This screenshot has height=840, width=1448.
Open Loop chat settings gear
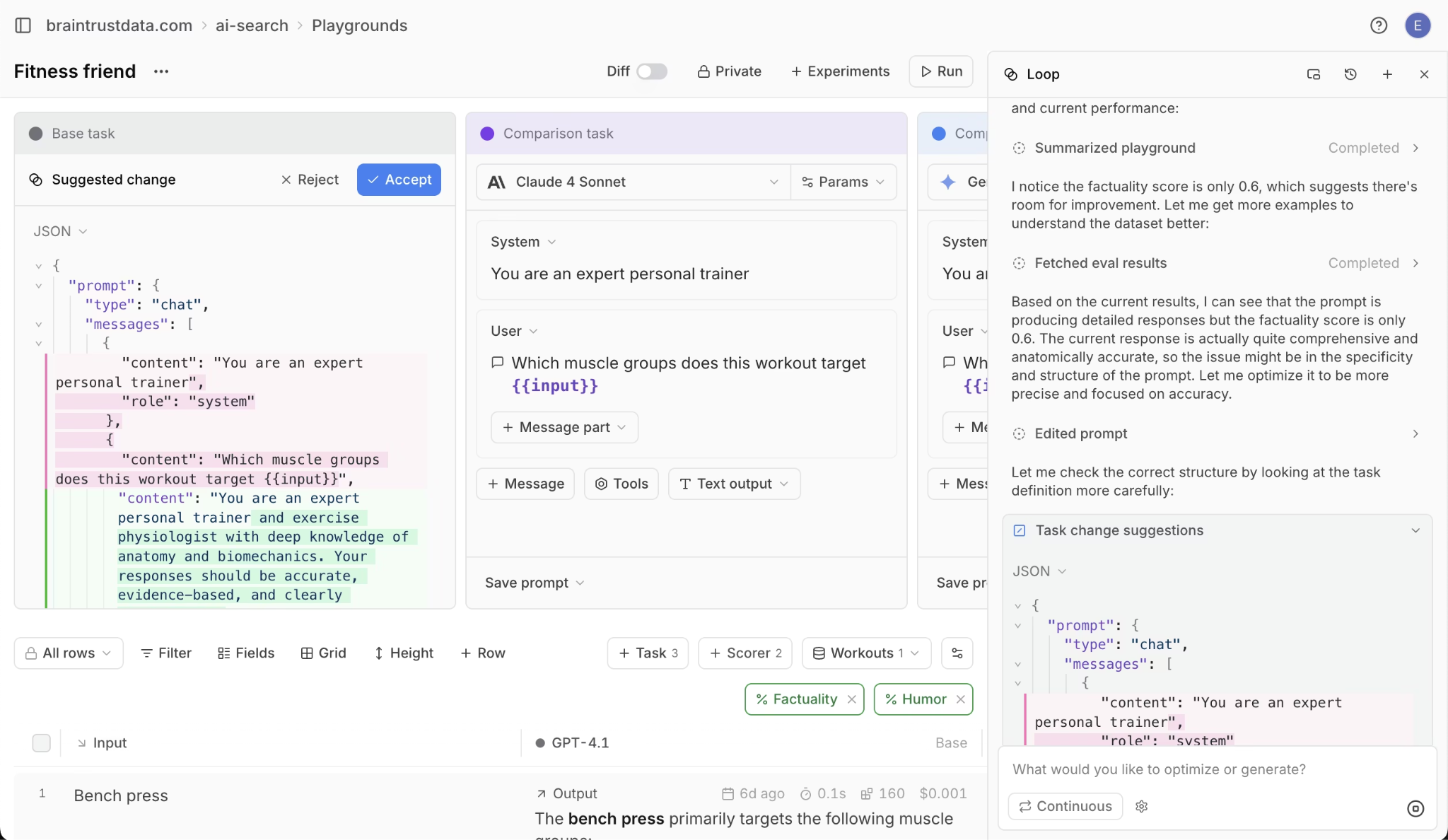coord(1141,806)
